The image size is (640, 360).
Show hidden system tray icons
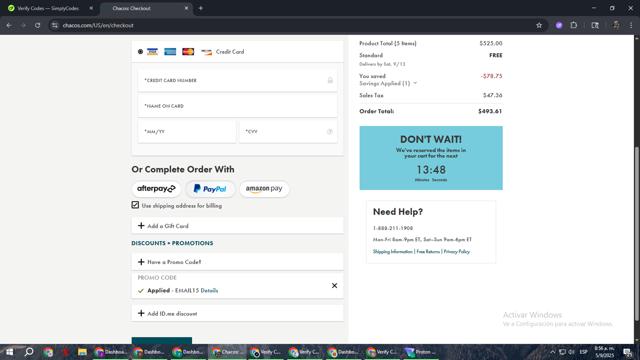click(552, 352)
